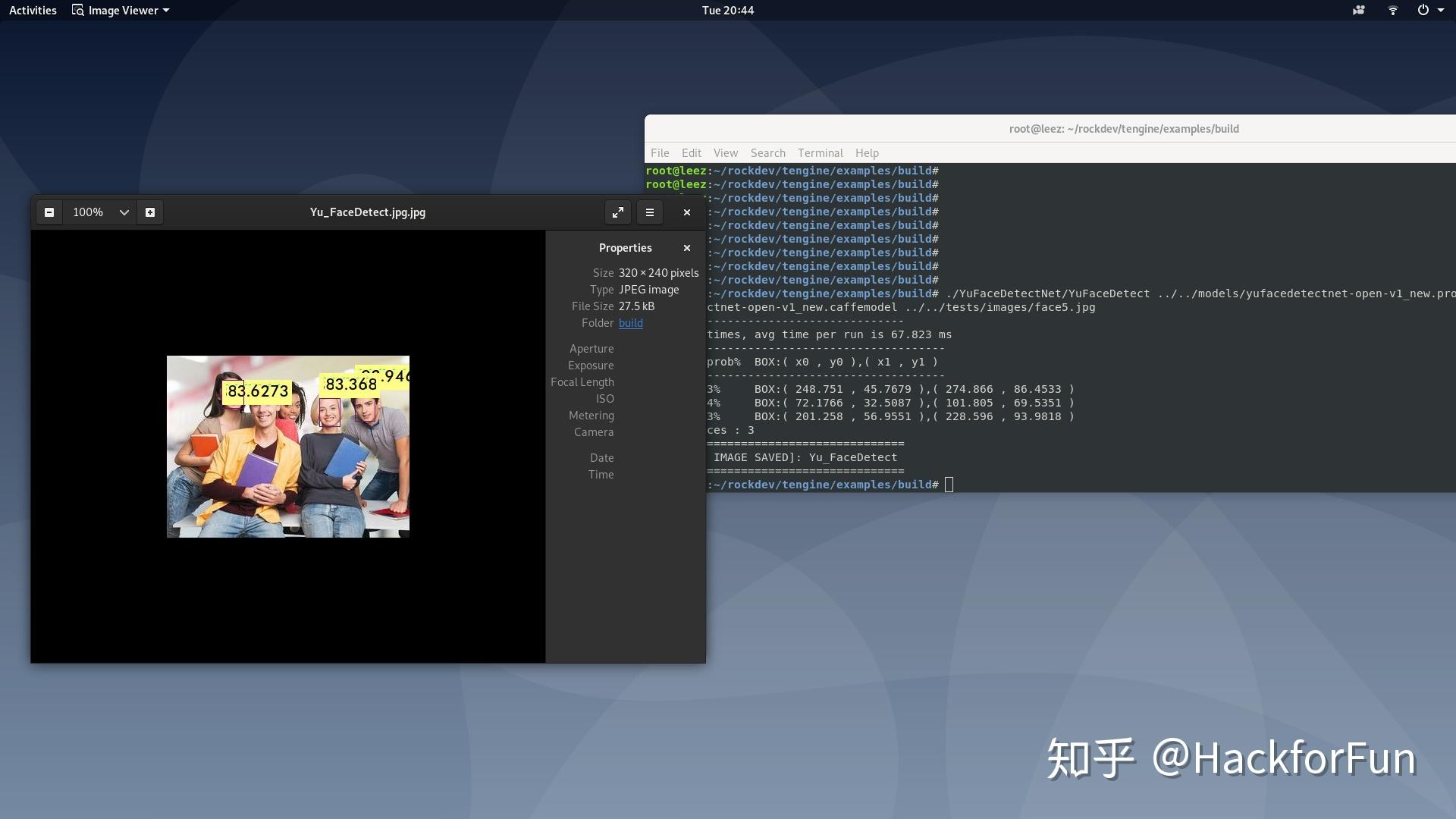Image resolution: width=1456 pixels, height=819 pixels.
Task: Click the zoom out minus button
Action: tap(49, 212)
